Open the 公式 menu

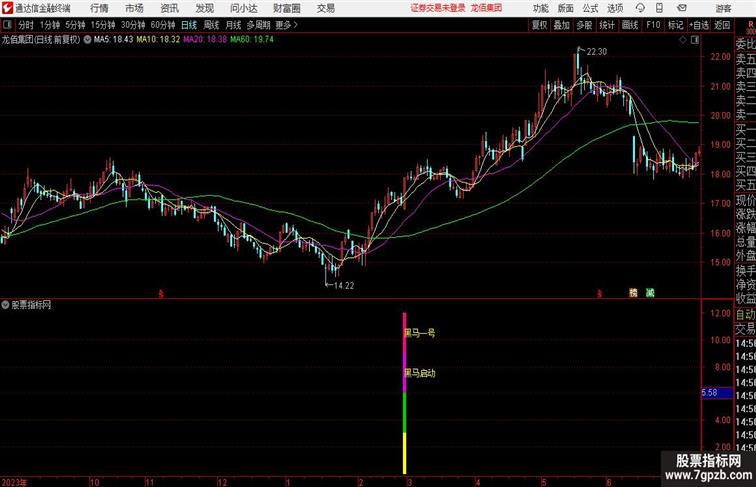coord(590,8)
